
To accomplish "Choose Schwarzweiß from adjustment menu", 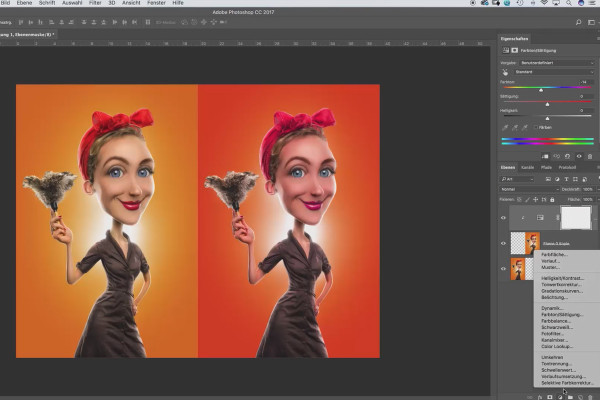I will pos(557,327).
